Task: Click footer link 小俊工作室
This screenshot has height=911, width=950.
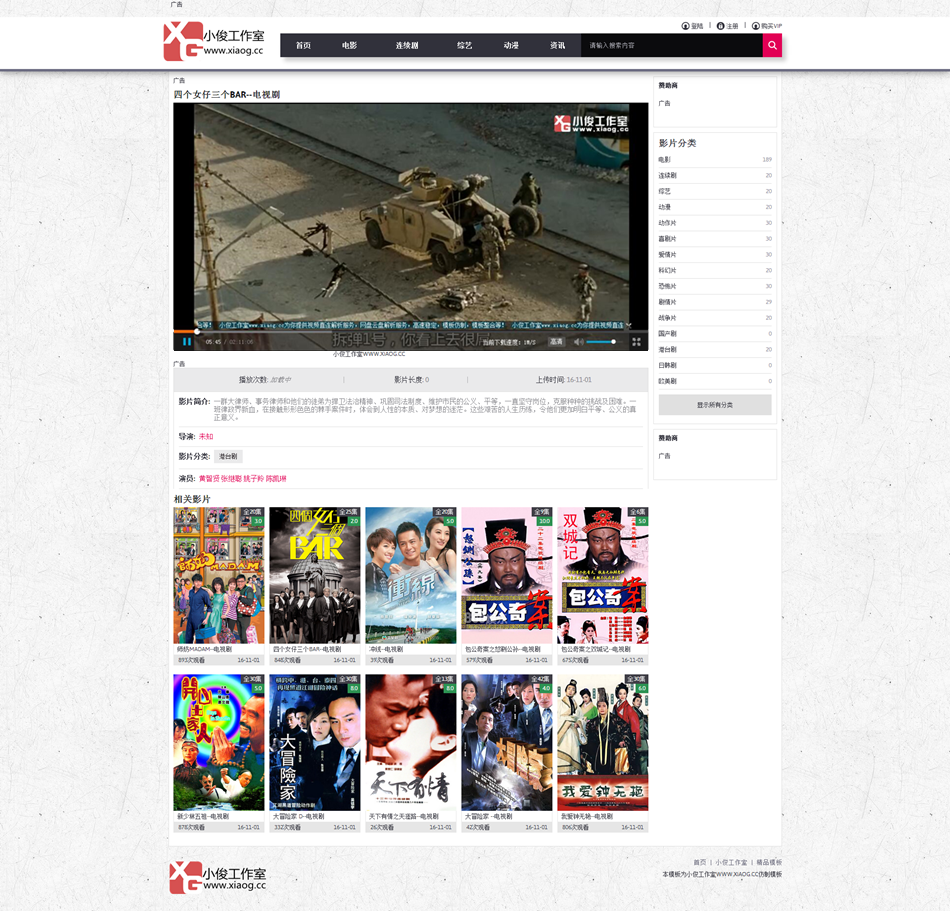Action: point(731,862)
